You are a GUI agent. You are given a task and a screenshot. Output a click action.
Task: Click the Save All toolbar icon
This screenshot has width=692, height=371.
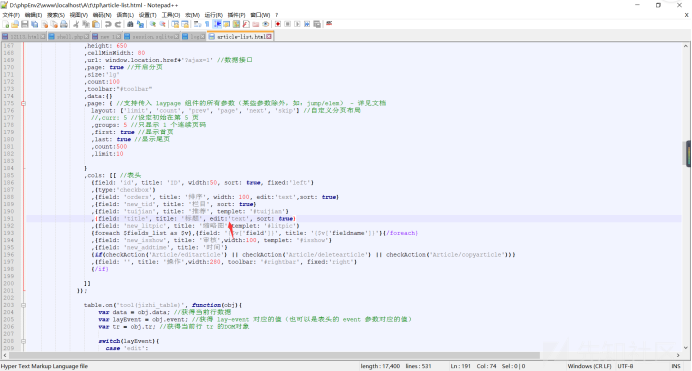coord(34,24)
